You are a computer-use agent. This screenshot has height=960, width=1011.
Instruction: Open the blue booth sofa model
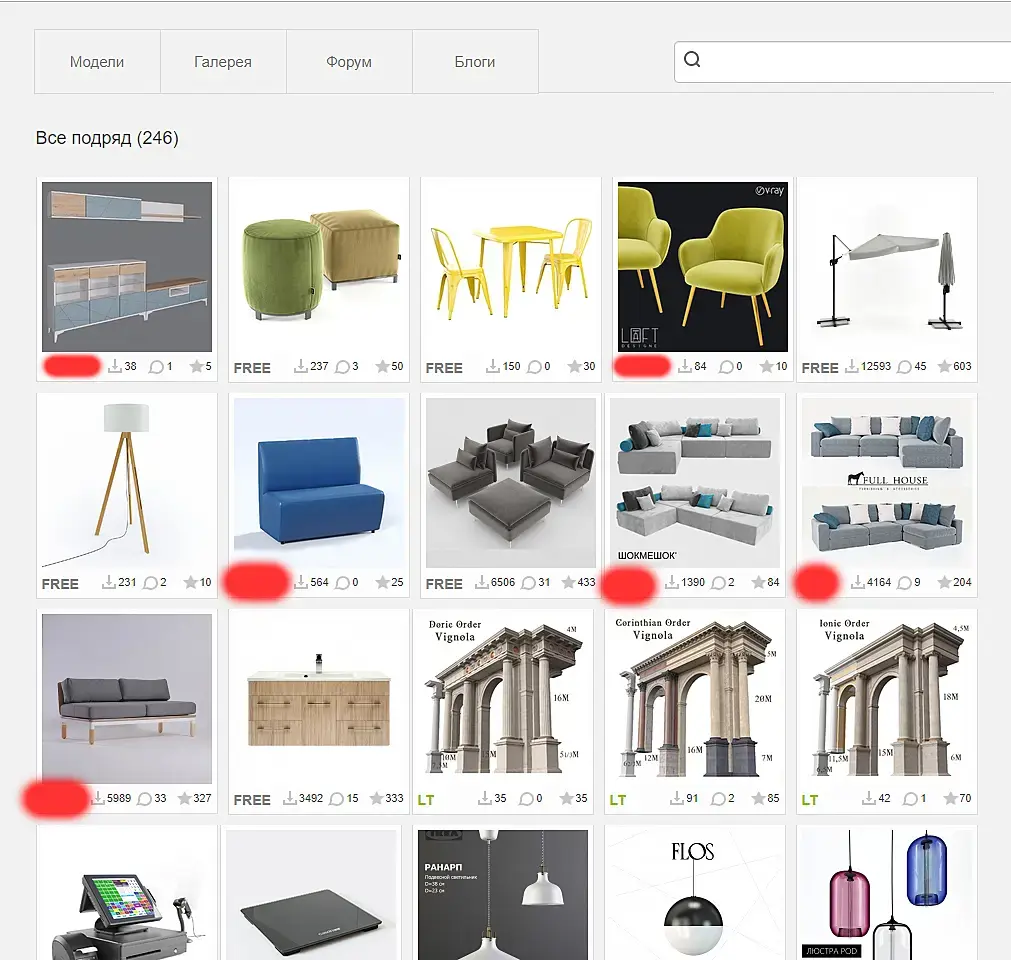click(x=319, y=482)
